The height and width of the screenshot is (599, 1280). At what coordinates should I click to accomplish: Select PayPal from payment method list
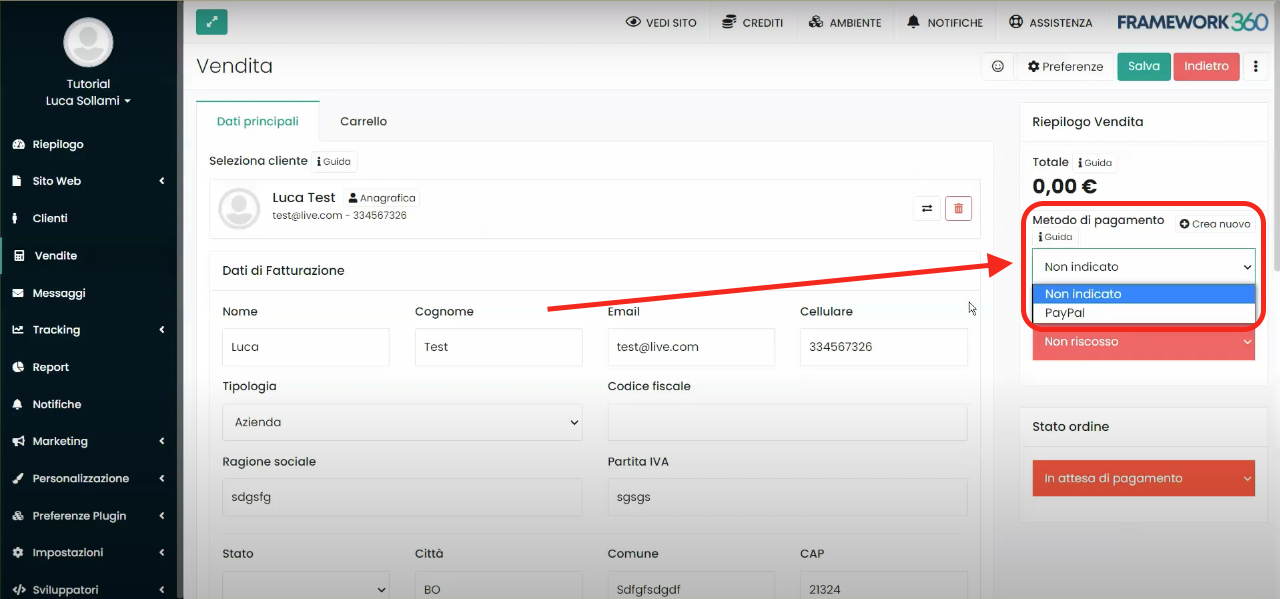coord(1064,313)
